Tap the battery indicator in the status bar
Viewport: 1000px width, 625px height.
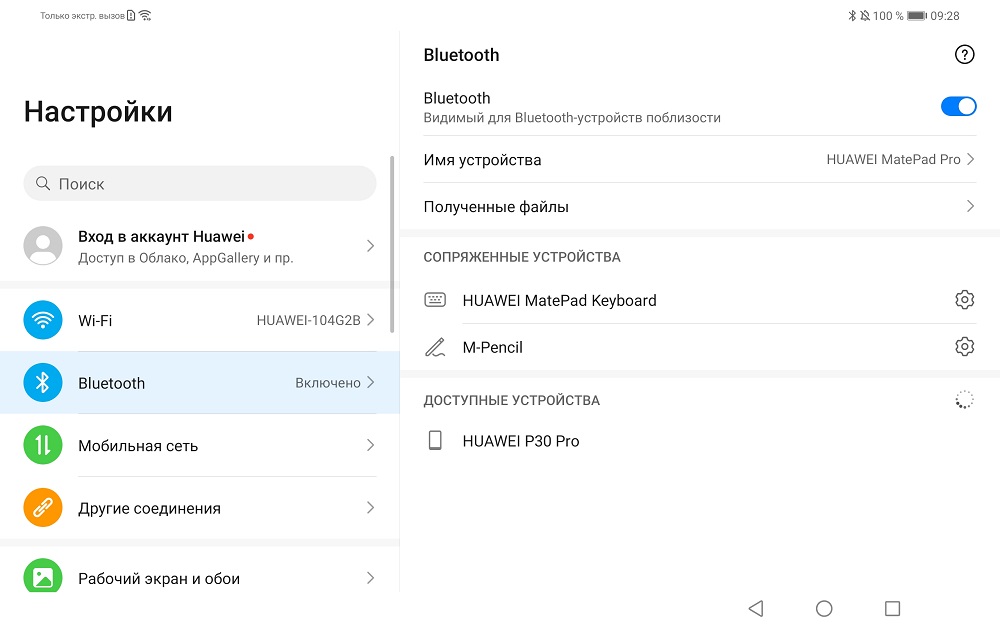[916, 15]
